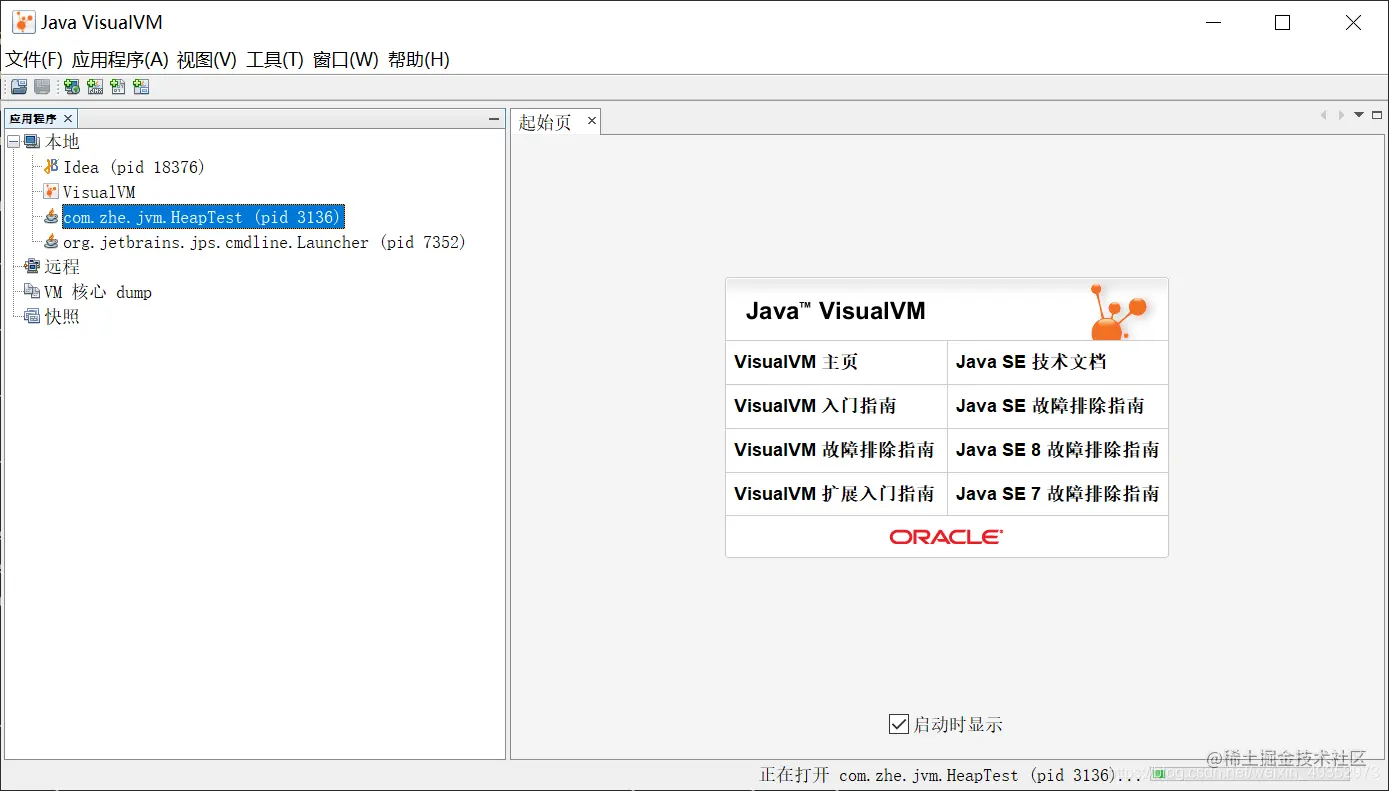Select Idea (pid 18376) in the tree
The height and width of the screenshot is (791, 1389).
[134, 167]
